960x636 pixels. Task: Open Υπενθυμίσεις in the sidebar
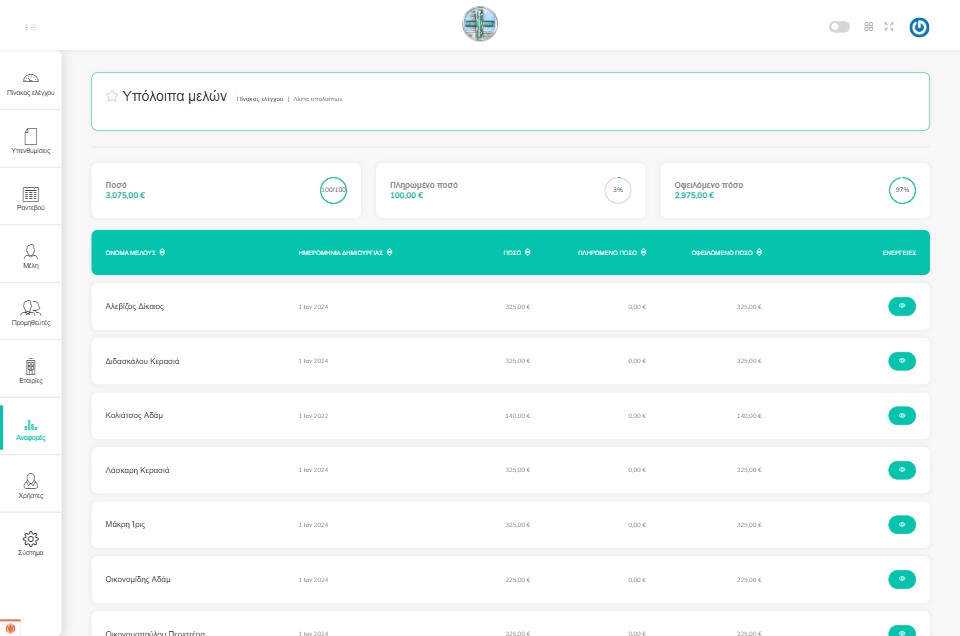click(x=31, y=141)
